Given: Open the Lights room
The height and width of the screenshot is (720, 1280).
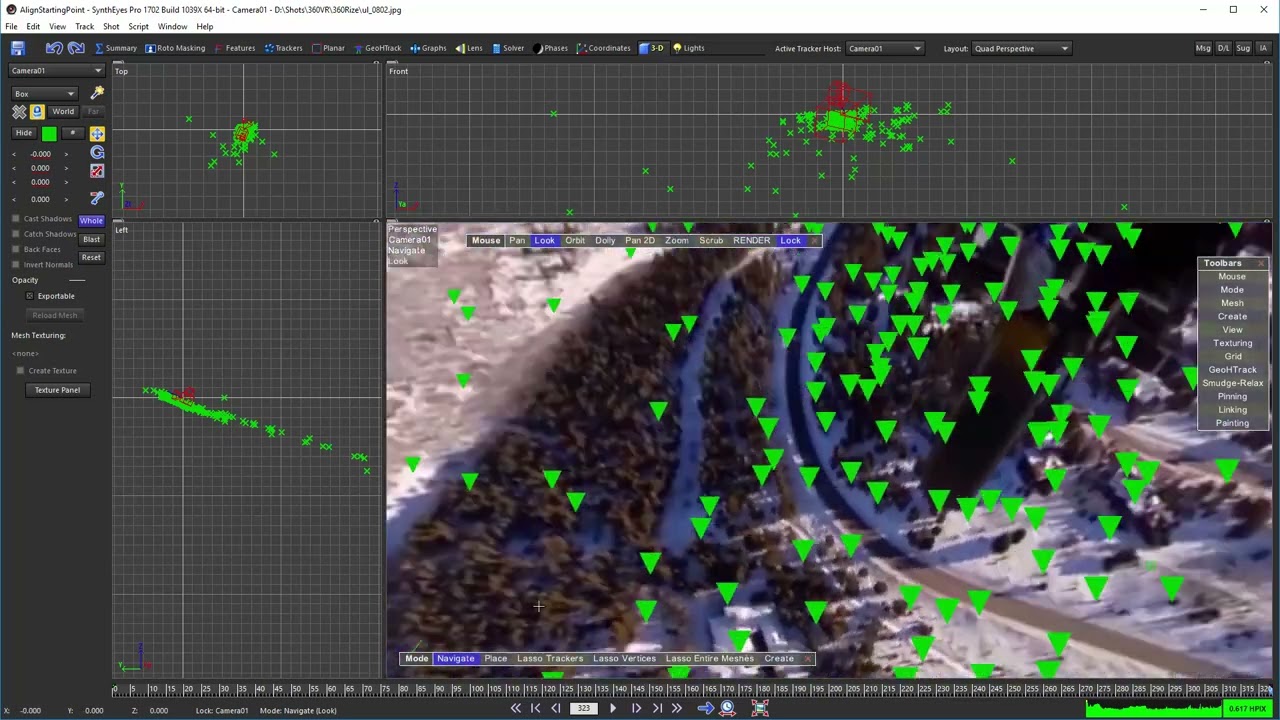Looking at the screenshot, I should coord(688,48).
